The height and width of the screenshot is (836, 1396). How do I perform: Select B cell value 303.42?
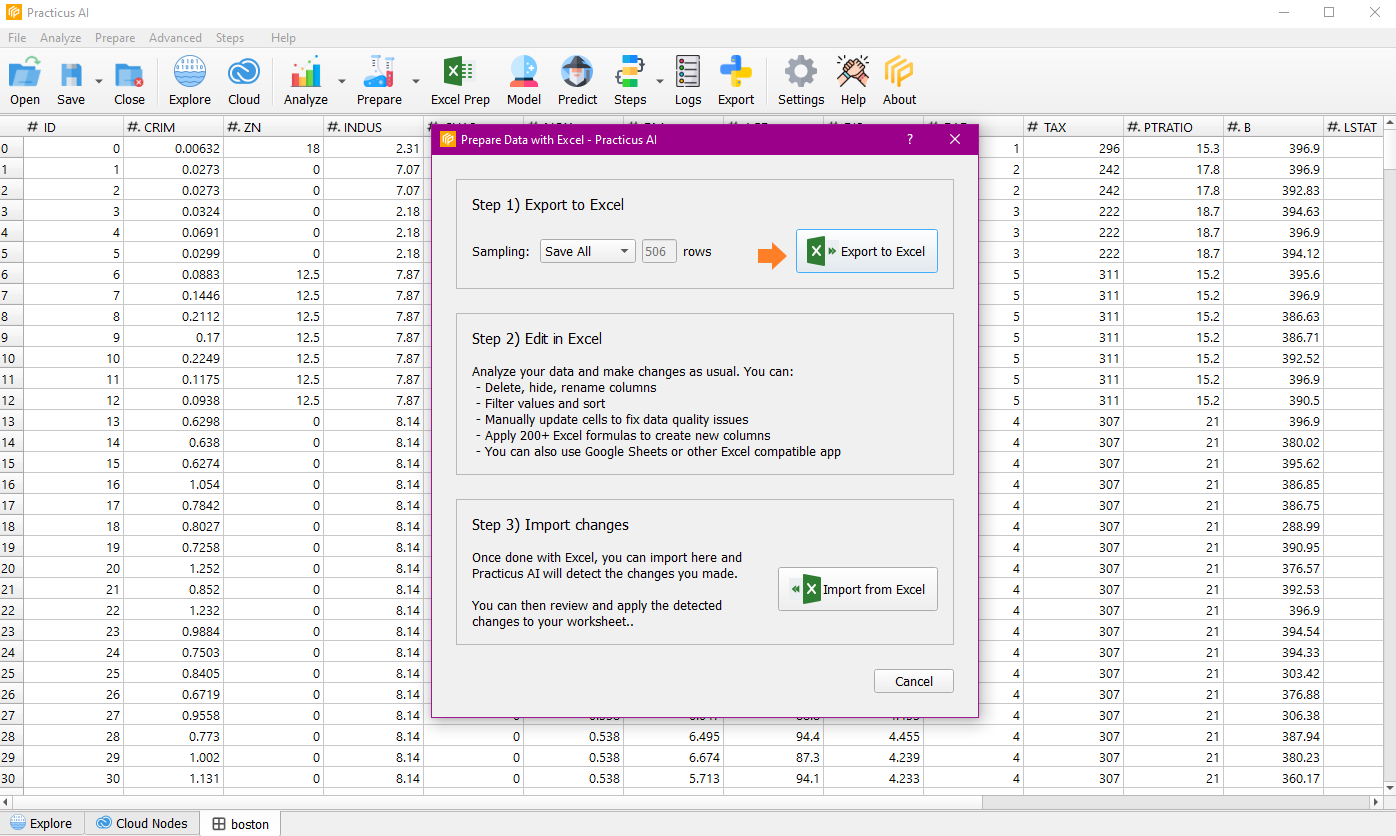(x=1273, y=673)
